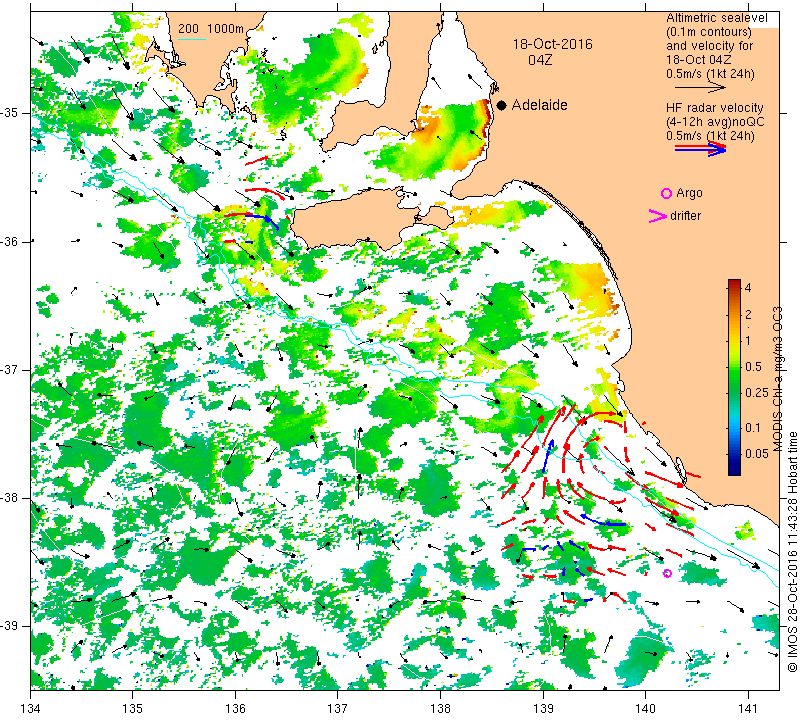Viewport: 800px width, 720px height.
Task: Click the colorbar tick label '0.1'
Action: pos(753,428)
